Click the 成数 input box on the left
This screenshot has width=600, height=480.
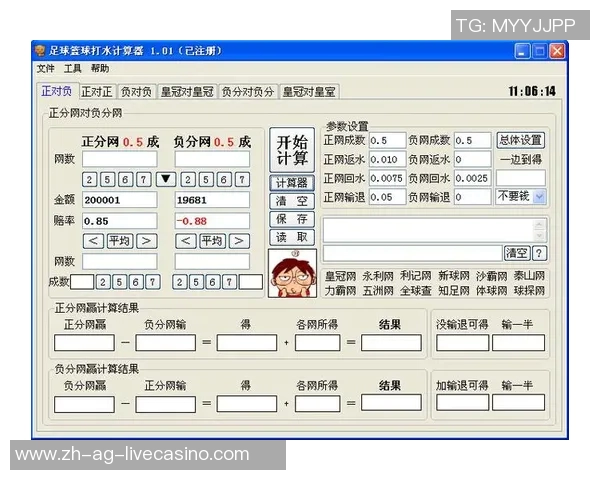82,282
